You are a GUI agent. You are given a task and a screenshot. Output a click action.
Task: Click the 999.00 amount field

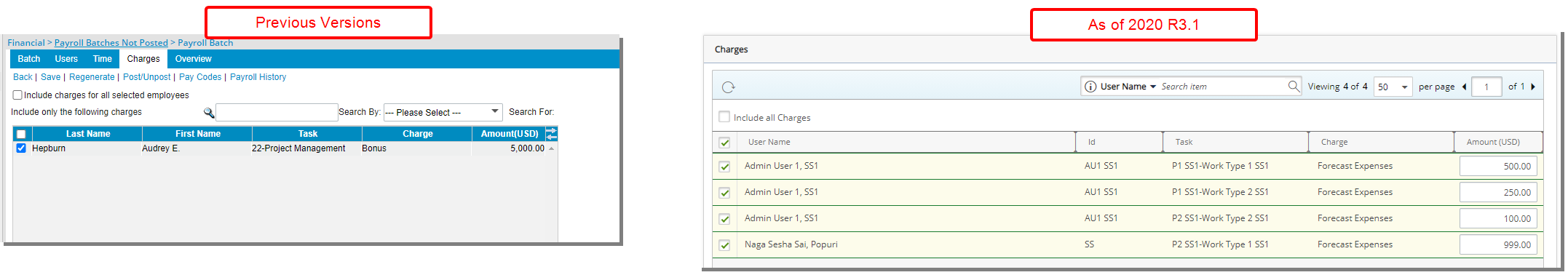coord(1498,245)
